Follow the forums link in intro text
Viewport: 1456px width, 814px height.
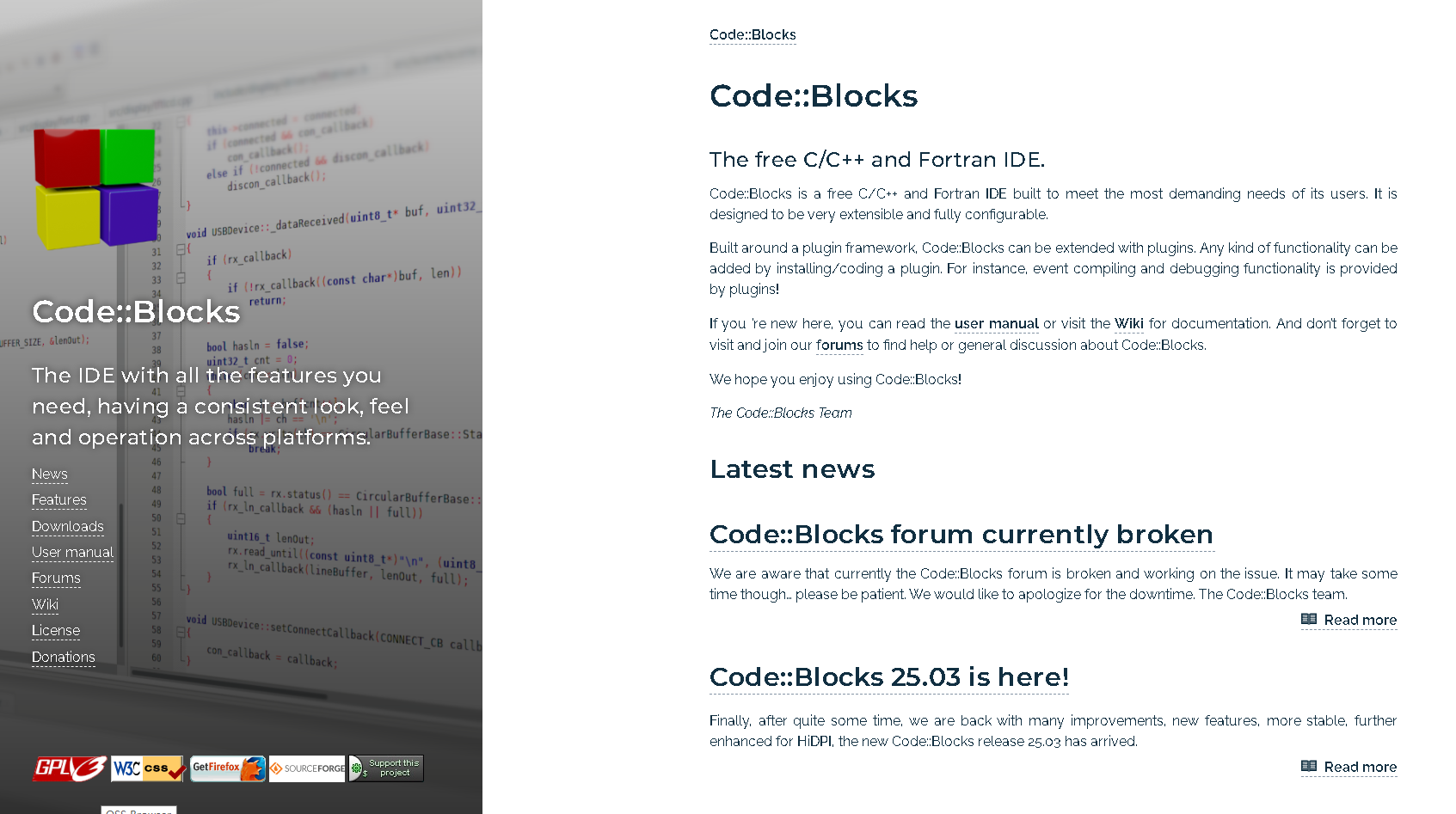[x=839, y=346]
